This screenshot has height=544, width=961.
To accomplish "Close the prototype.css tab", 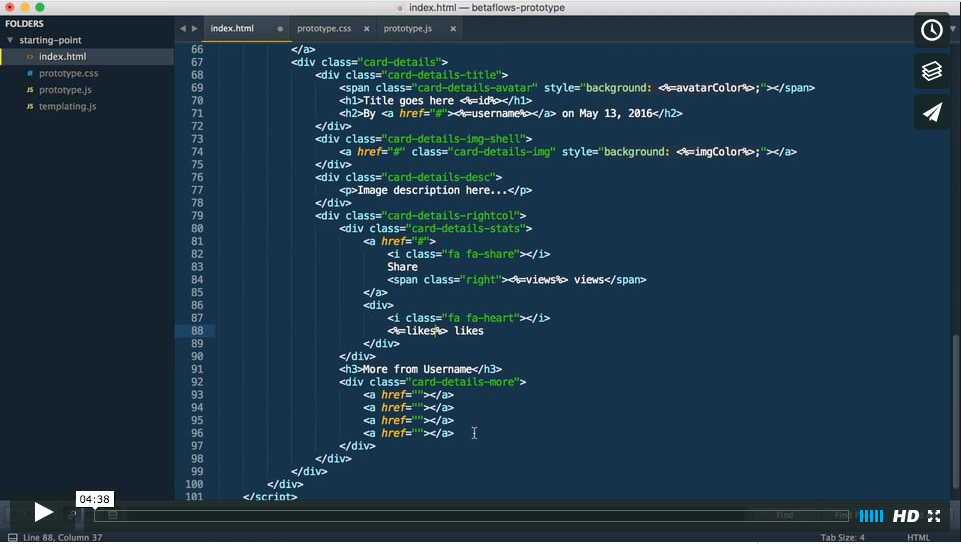I will [367, 29].
